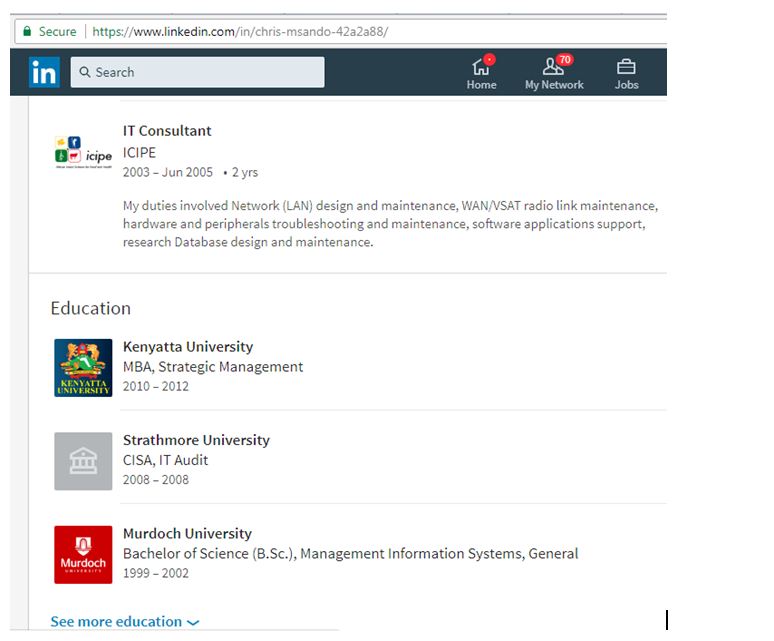Click the browser address bar URL
774x641 pixels.
(x=240, y=32)
